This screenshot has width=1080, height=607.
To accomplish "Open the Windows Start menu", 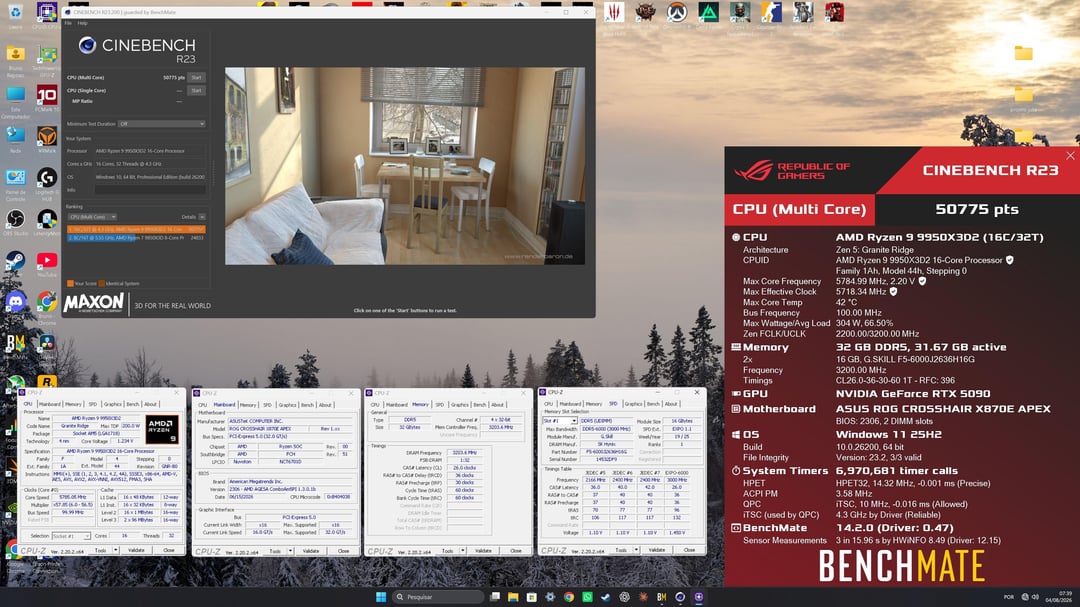I will point(381,597).
